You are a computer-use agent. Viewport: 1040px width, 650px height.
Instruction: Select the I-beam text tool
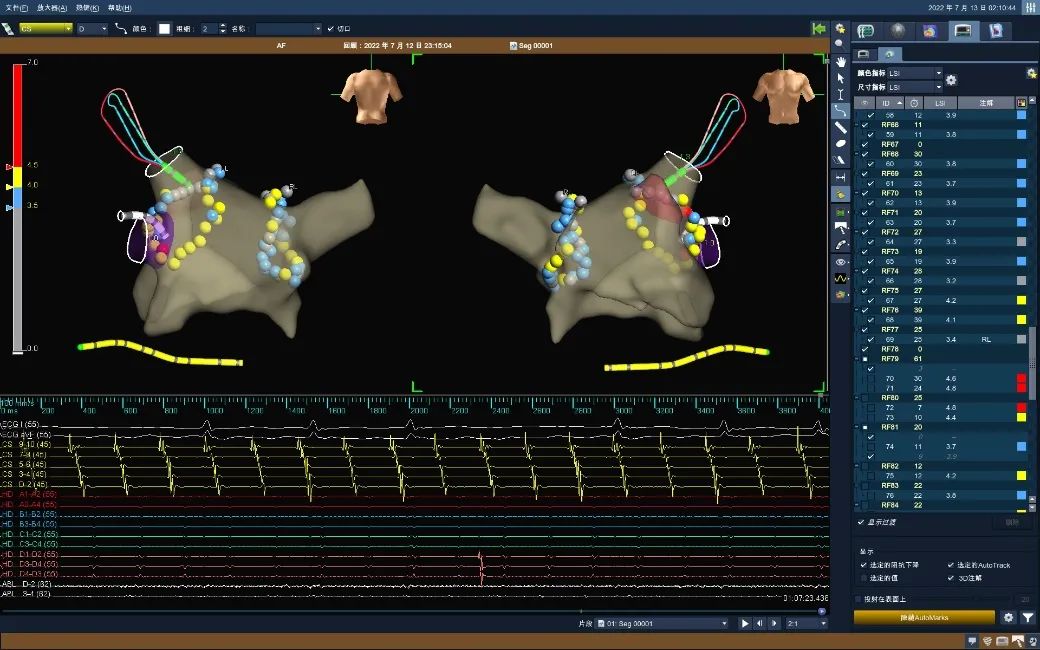tap(840, 94)
